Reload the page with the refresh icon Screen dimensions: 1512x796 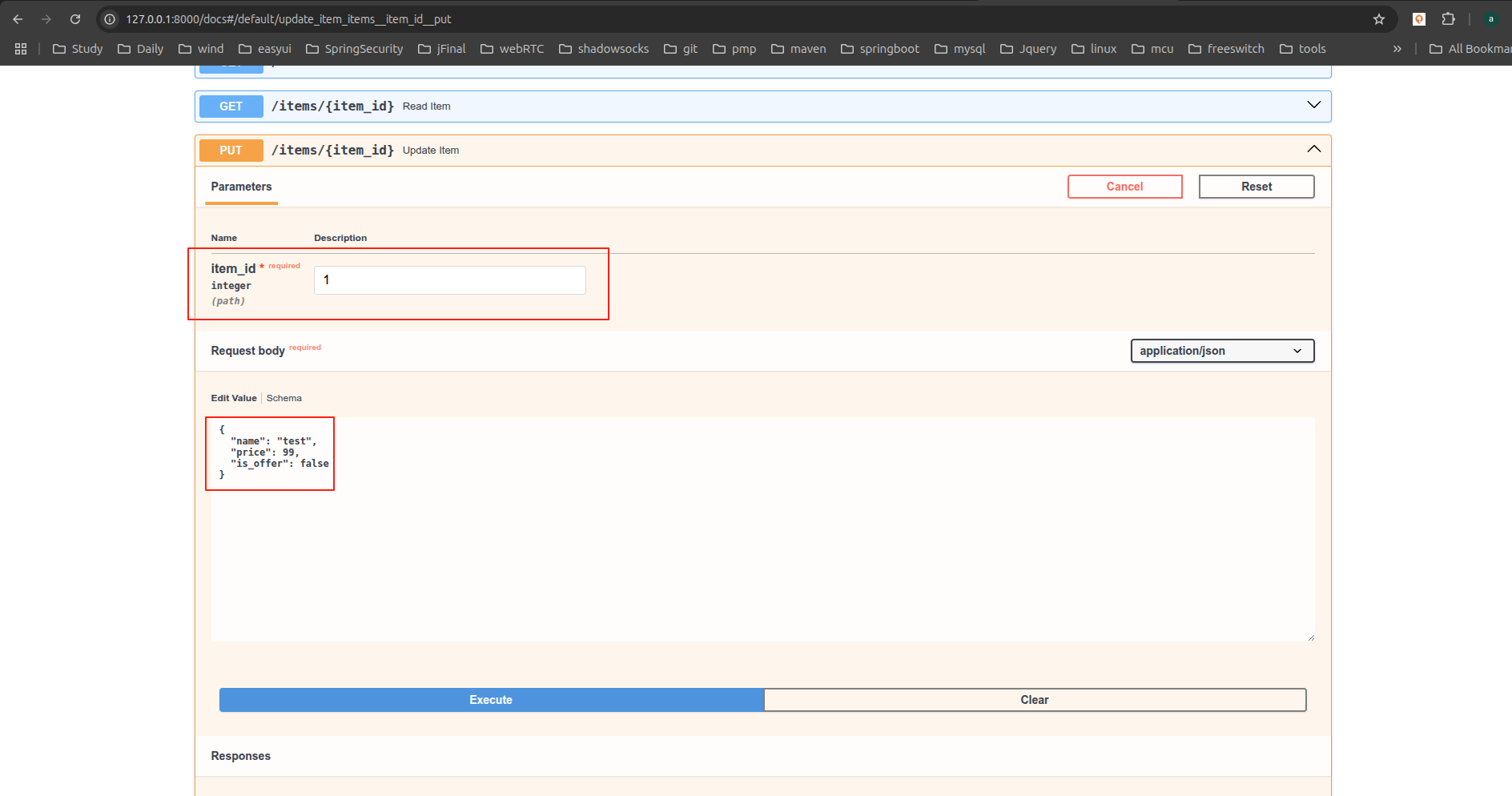(x=75, y=19)
